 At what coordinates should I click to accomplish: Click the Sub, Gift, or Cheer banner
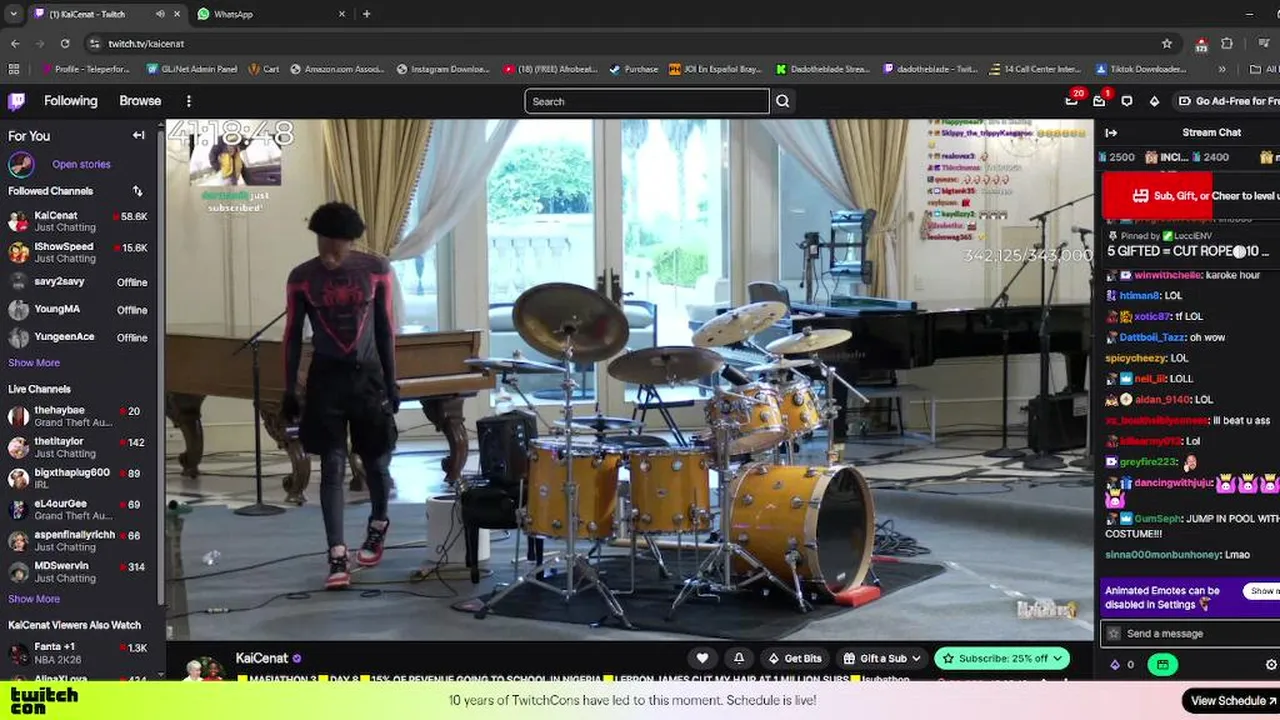pyautogui.click(x=1191, y=196)
